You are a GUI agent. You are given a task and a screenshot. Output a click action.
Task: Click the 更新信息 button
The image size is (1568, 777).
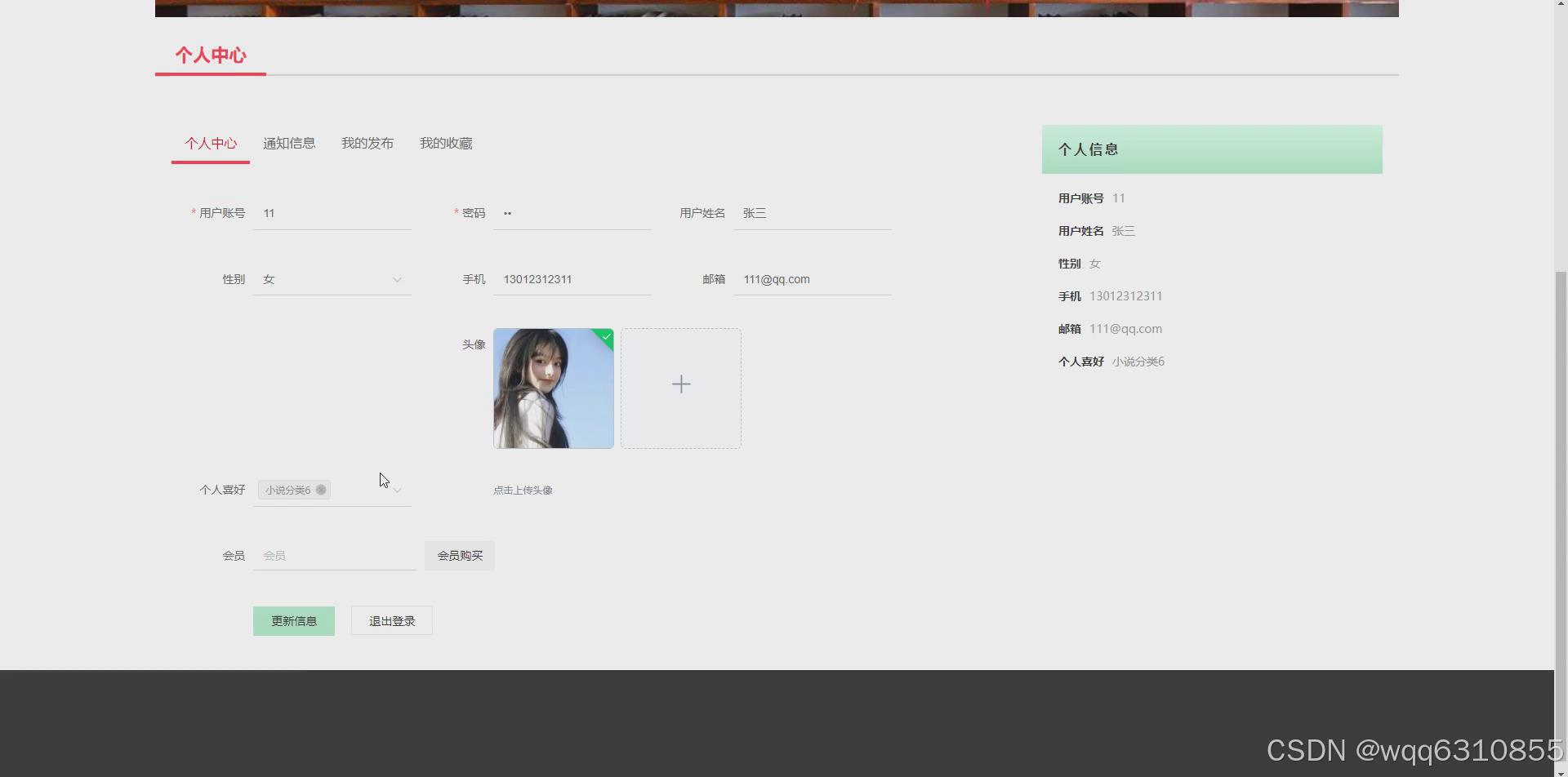click(293, 620)
